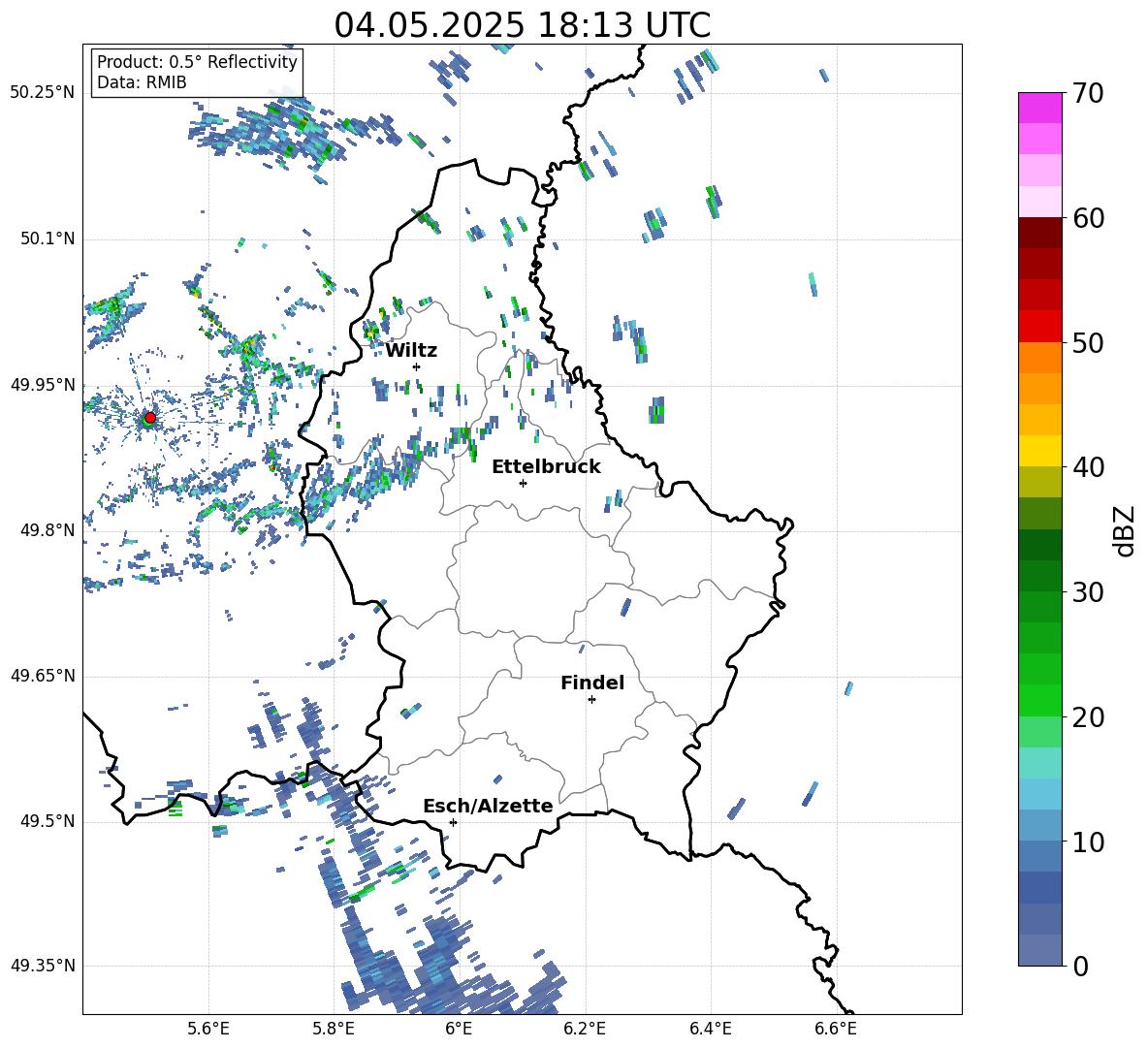1148x1048 pixels.
Task: Click the colorbar tick label 20
Action: 1088,717
